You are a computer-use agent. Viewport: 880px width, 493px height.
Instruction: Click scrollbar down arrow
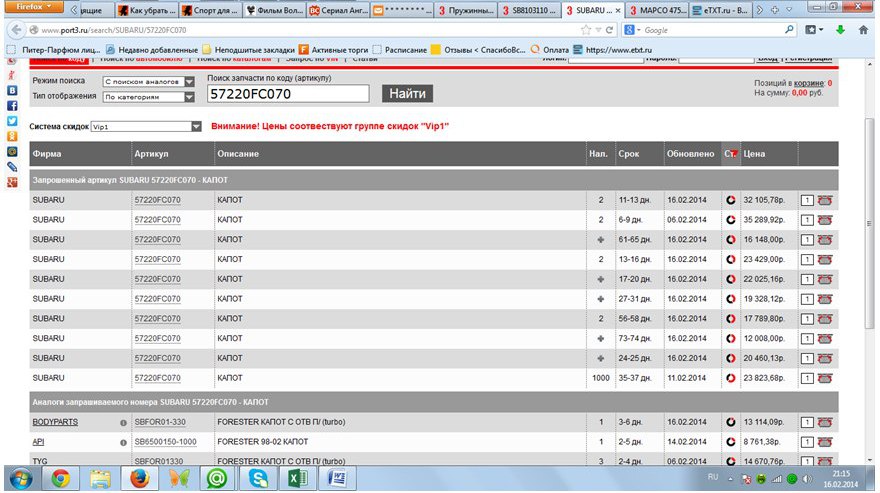pos(869,460)
